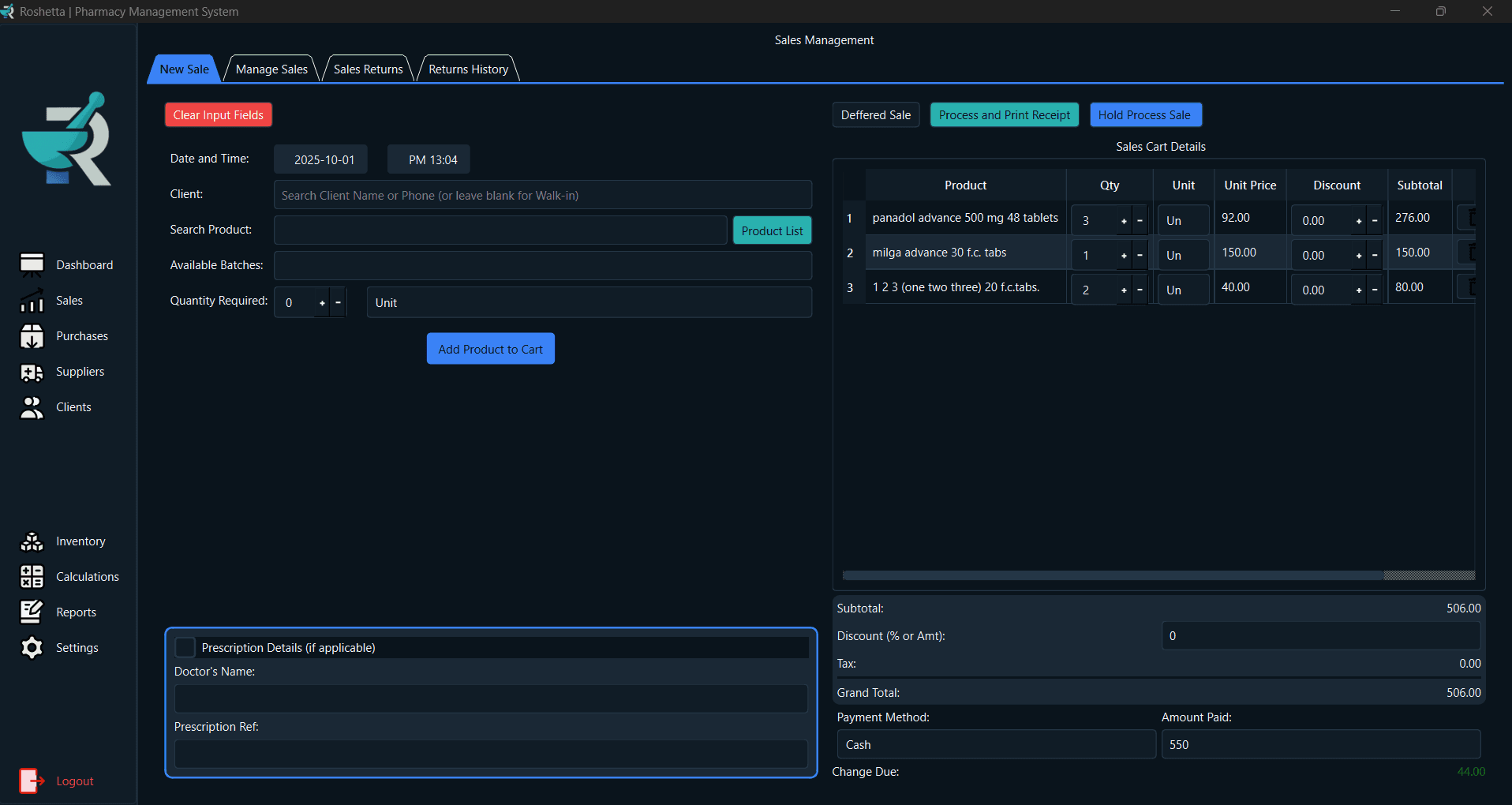Open the Payment Method Cash dropdown

click(996, 743)
